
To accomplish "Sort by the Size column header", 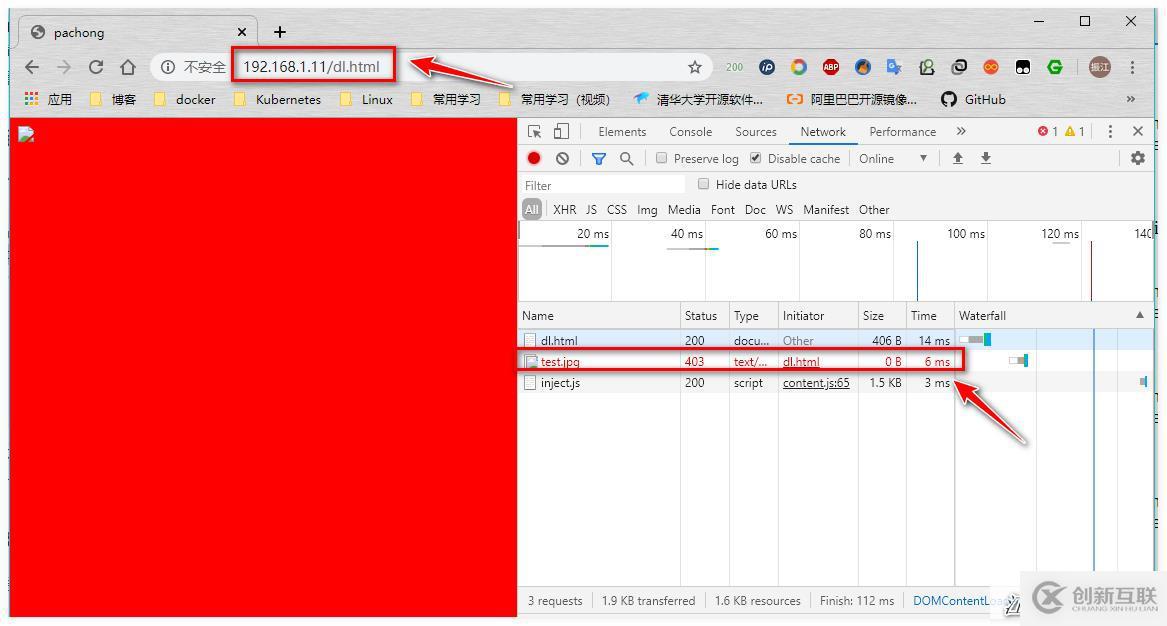I will [881, 316].
